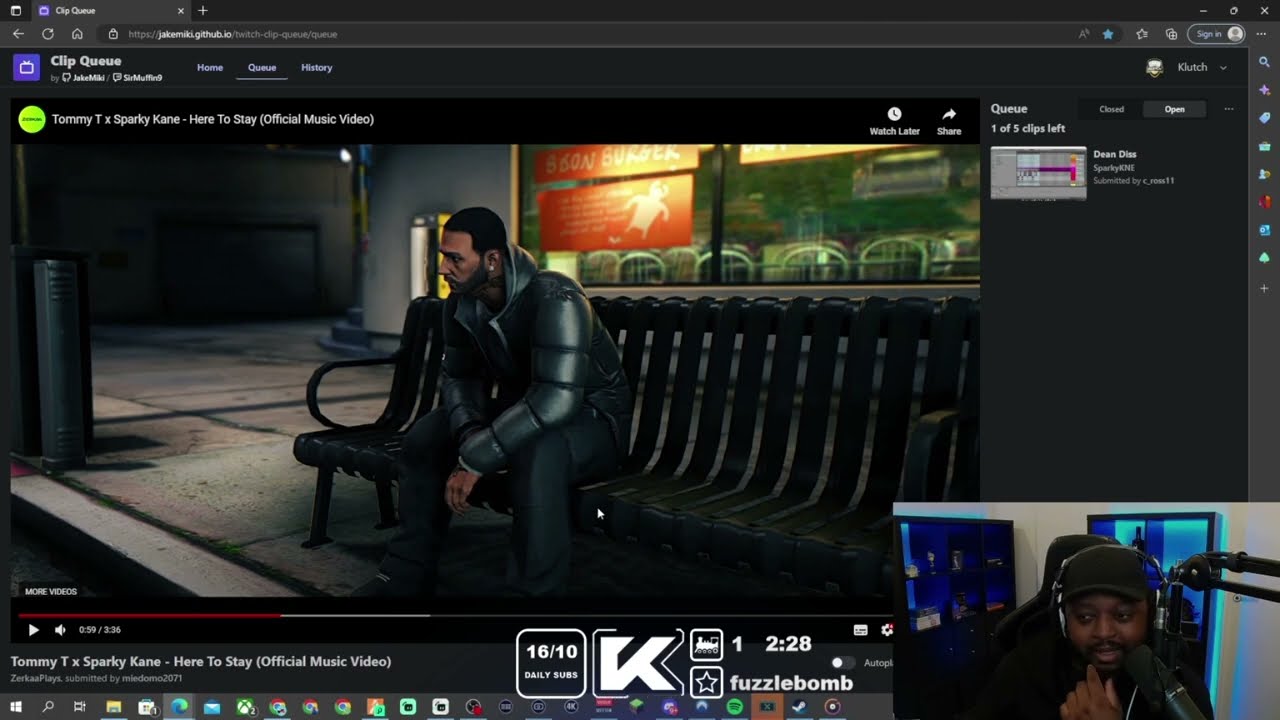This screenshot has width=1280, height=720.
Task: Add a sidebar app with plus
Action: click(x=1265, y=288)
